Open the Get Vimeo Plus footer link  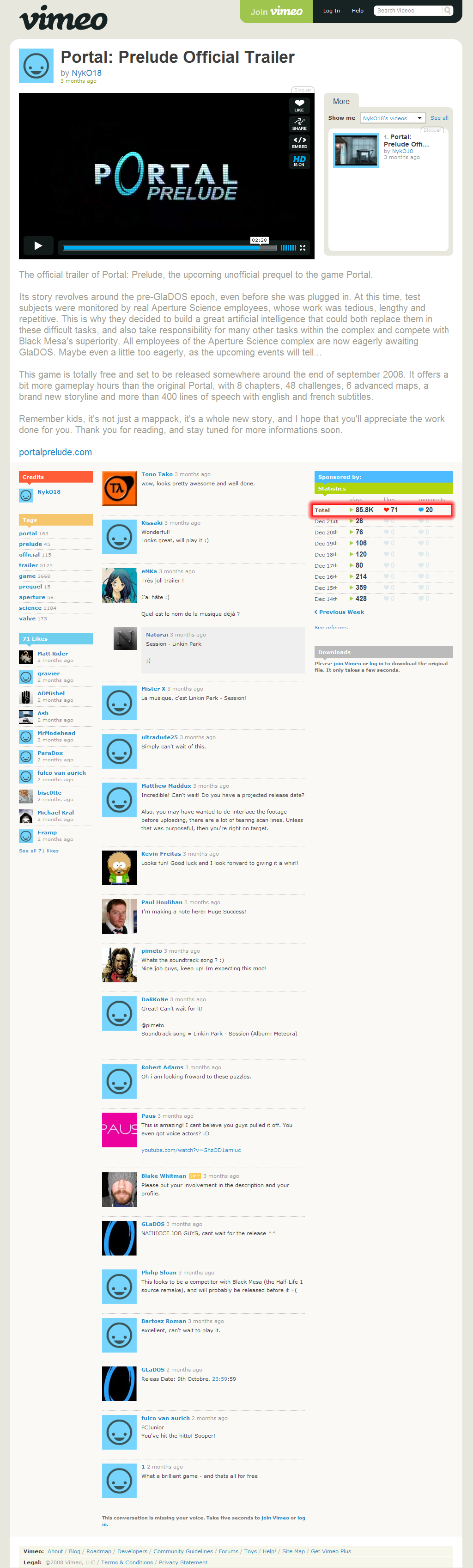pos(331,1551)
